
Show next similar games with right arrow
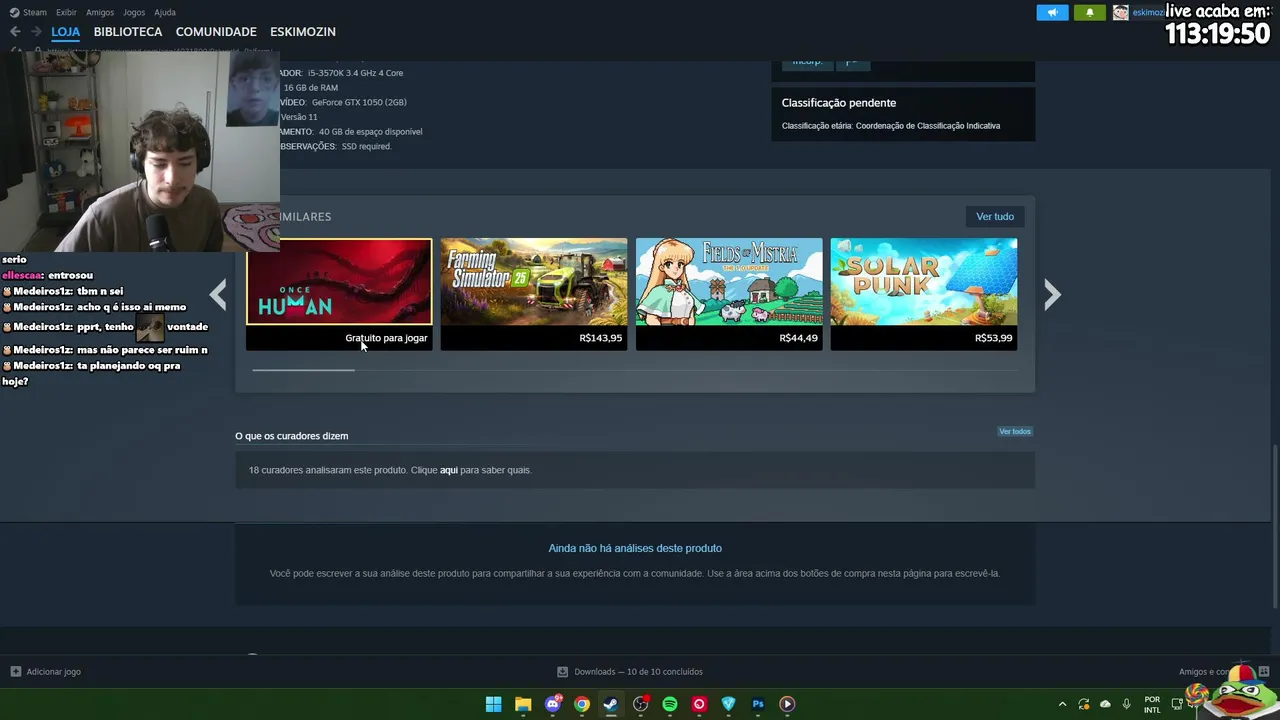[x=1052, y=294]
